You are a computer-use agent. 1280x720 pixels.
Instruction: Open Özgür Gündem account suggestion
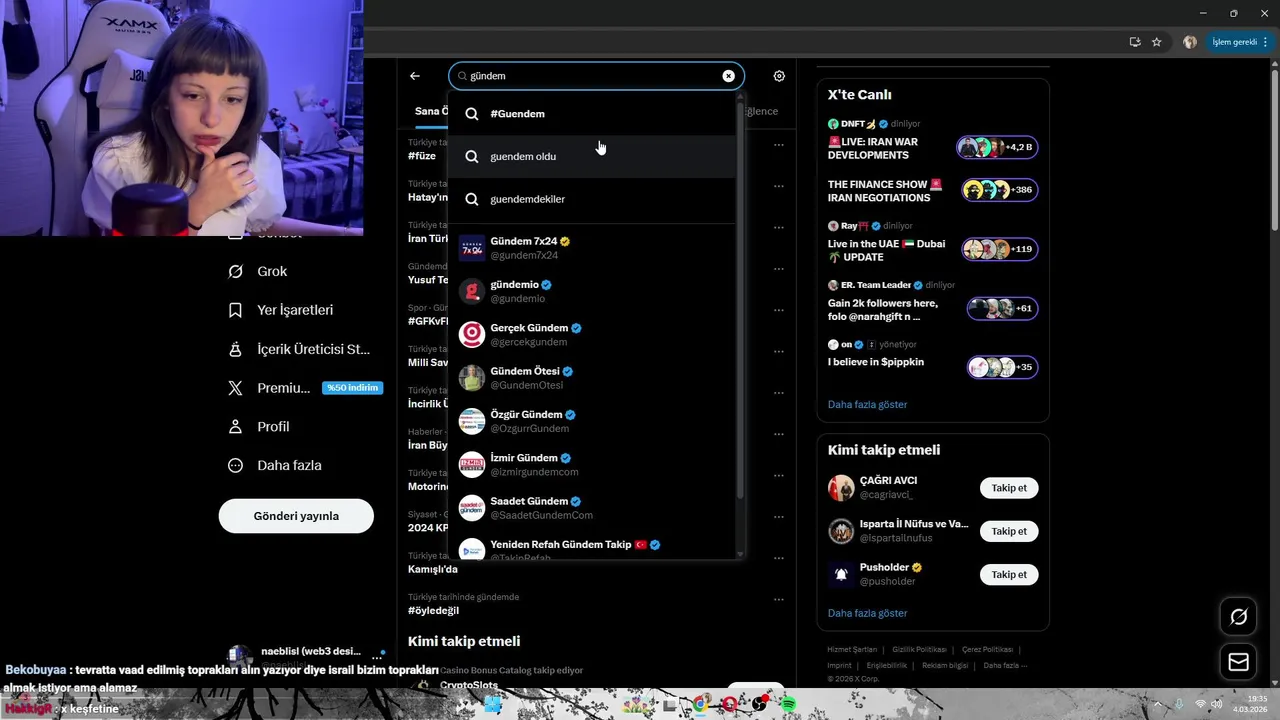click(592, 421)
